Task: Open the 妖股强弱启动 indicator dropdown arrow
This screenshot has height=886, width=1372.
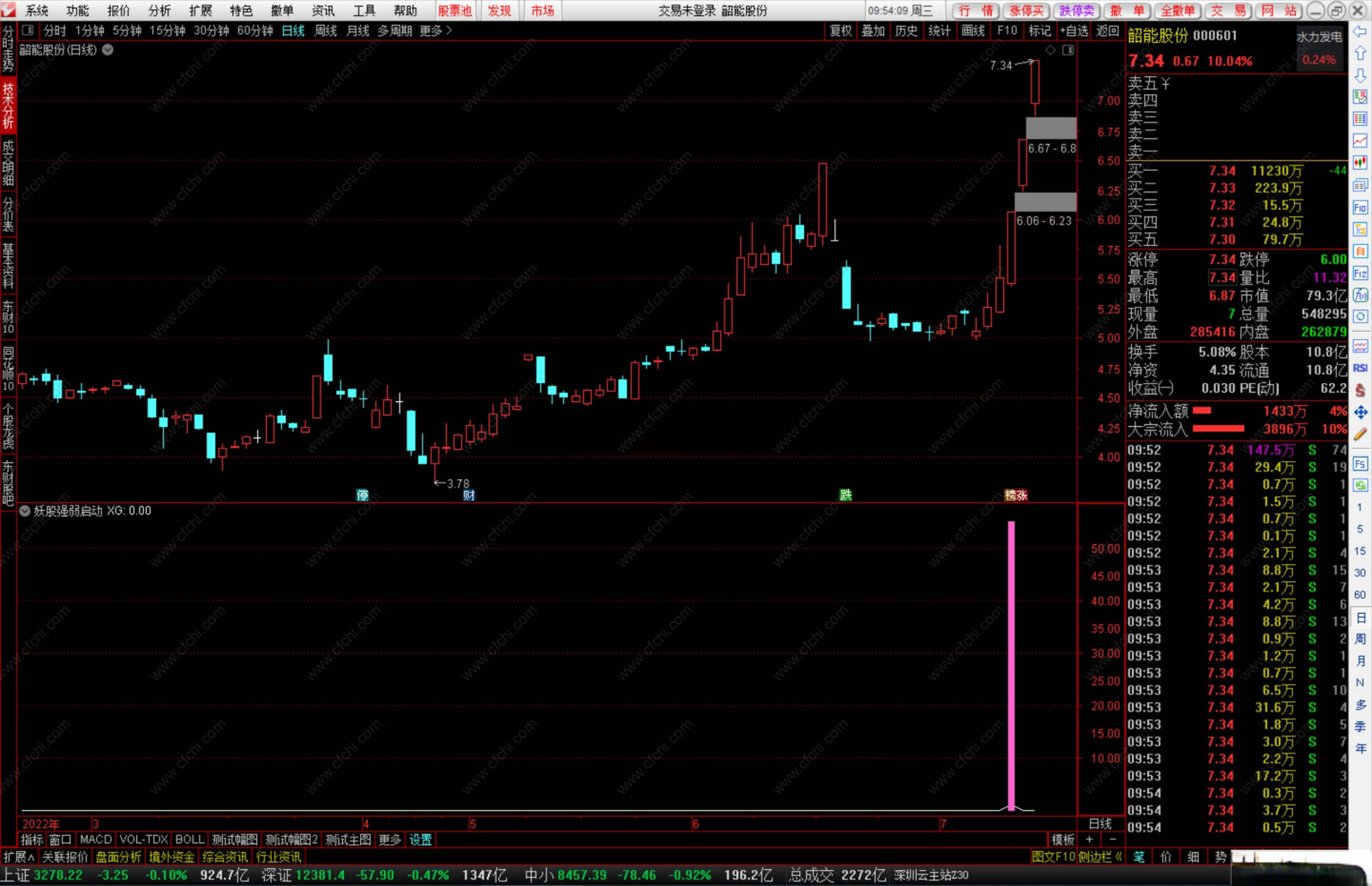Action: [25, 511]
